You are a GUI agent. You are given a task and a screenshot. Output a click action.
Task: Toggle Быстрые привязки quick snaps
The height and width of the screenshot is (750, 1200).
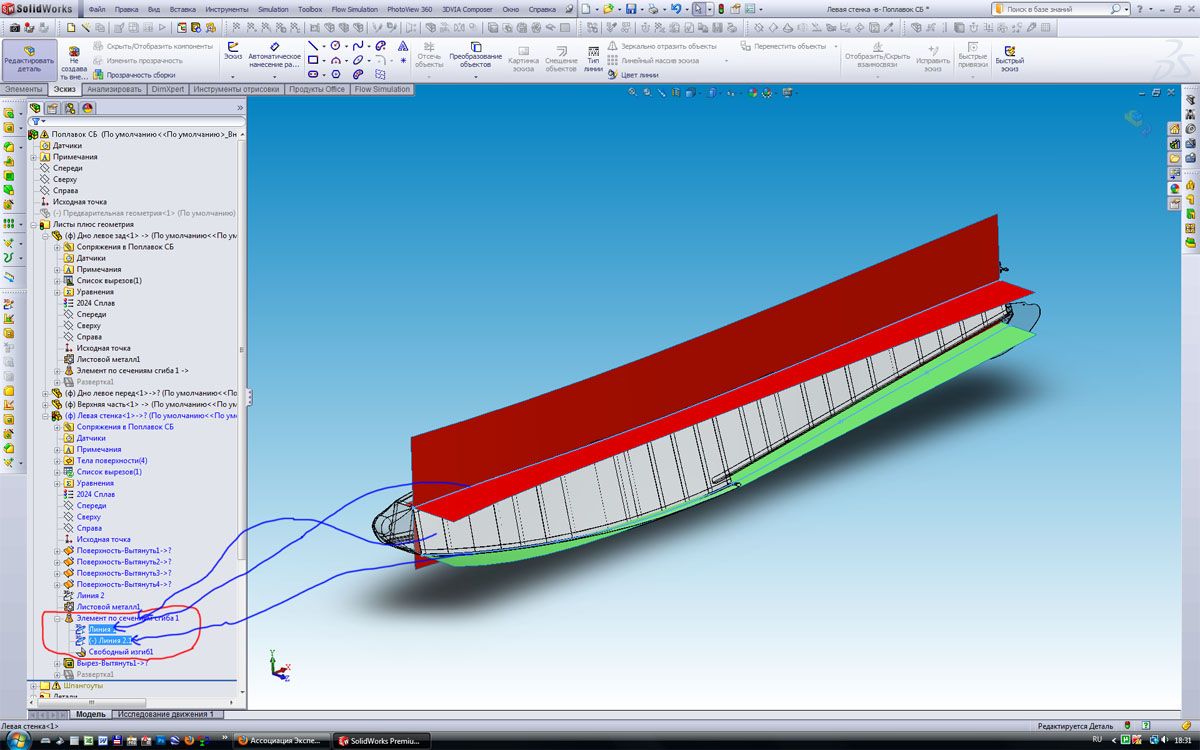[x=972, y=58]
